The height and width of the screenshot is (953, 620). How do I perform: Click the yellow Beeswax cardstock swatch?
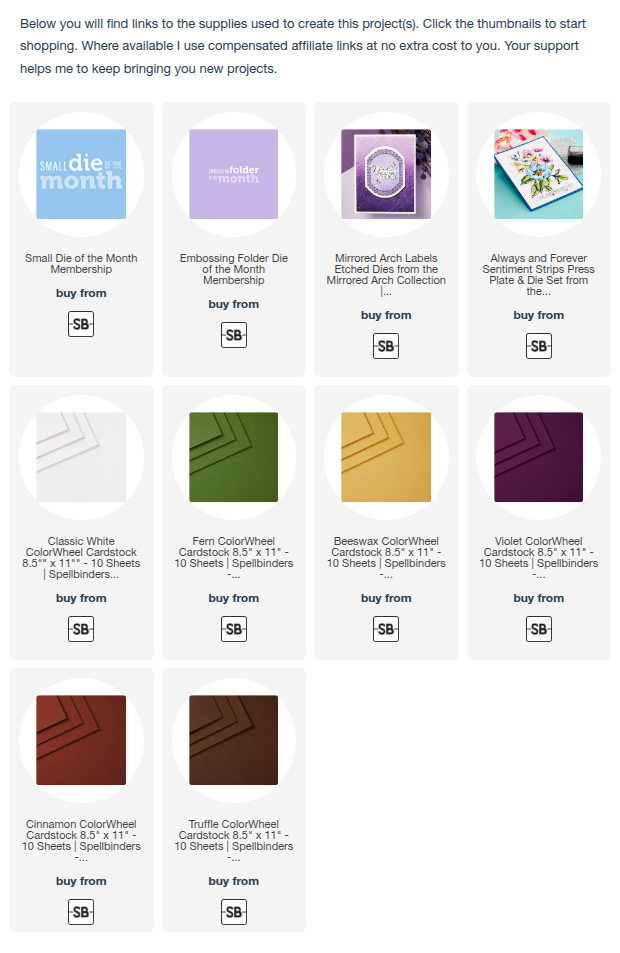[x=386, y=457]
